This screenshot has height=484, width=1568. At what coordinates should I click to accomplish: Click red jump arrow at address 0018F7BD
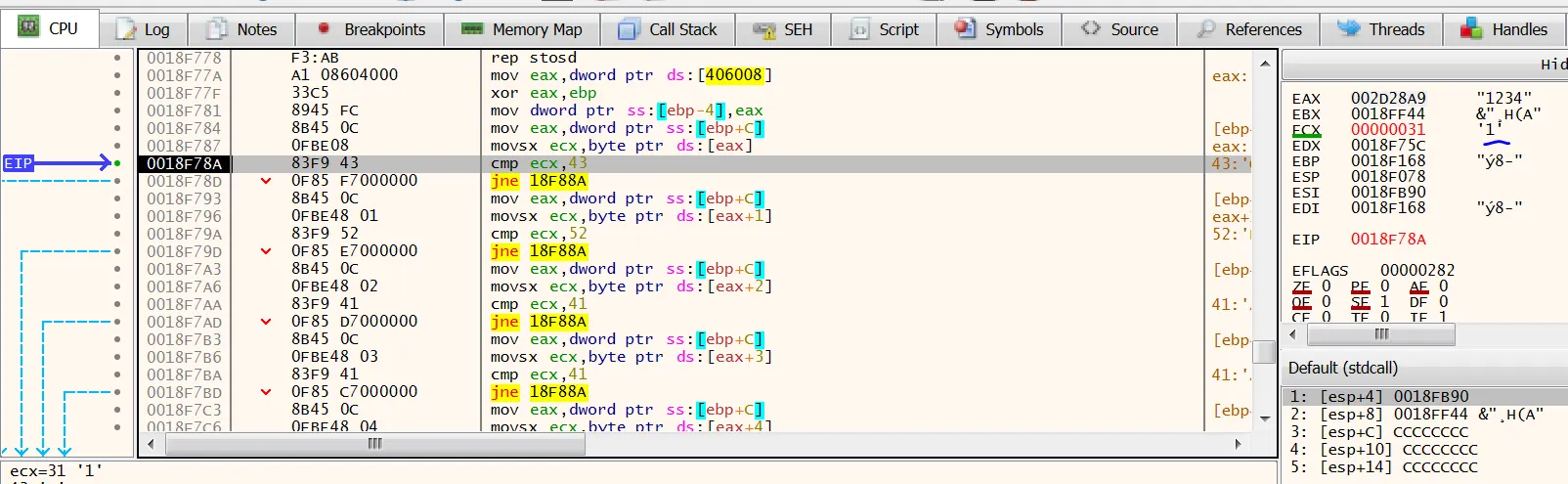[266, 392]
